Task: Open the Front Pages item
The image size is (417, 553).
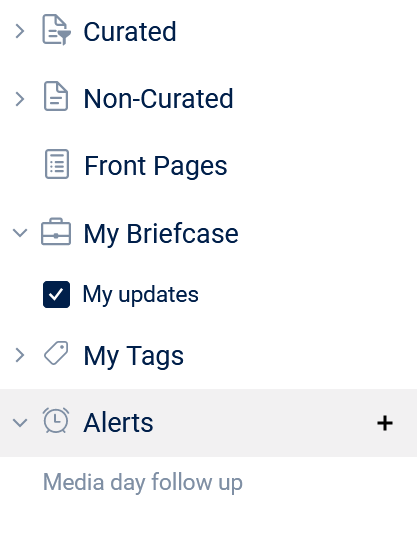Action: (x=156, y=165)
